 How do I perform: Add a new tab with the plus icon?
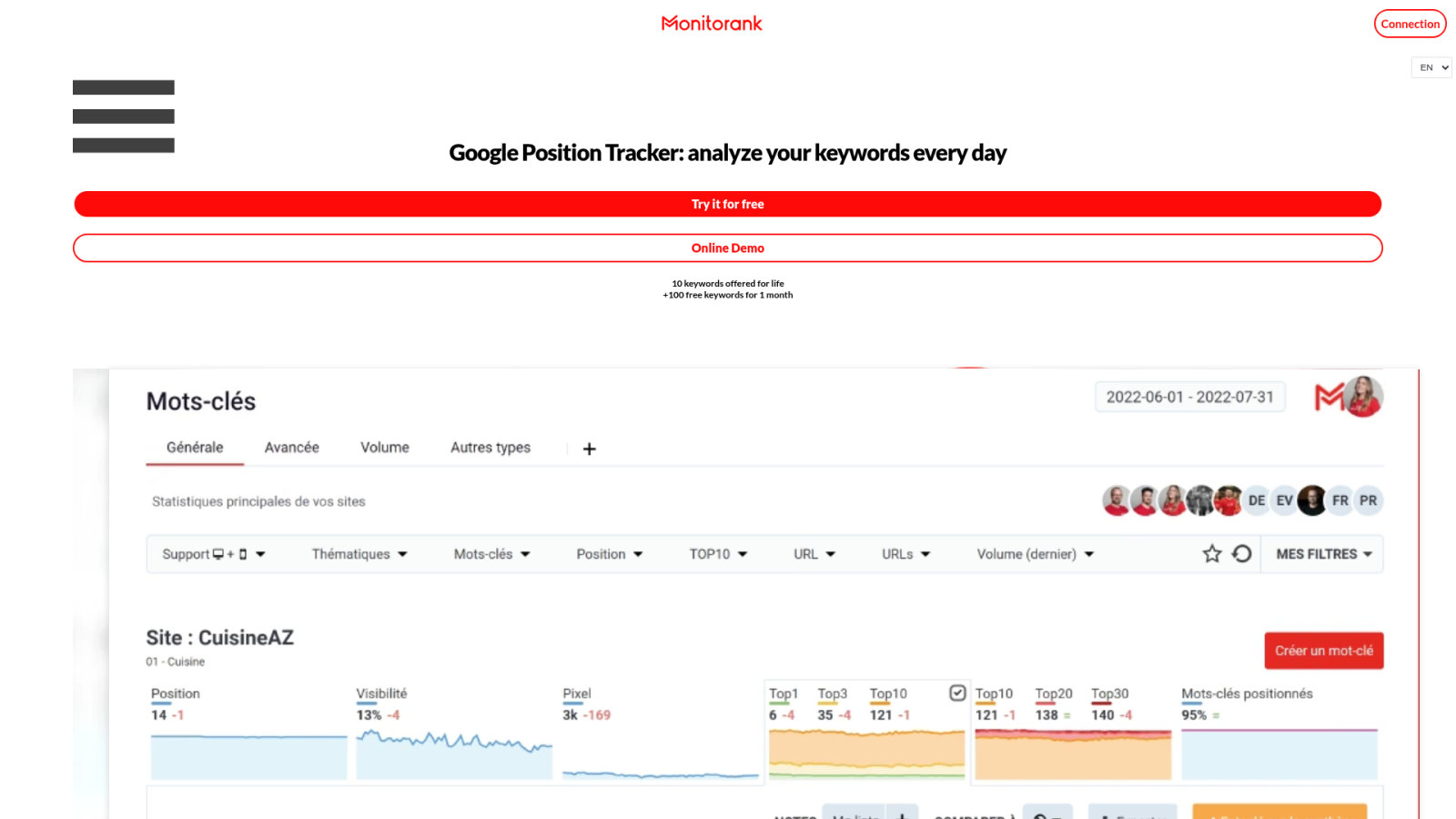click(590, 449)
